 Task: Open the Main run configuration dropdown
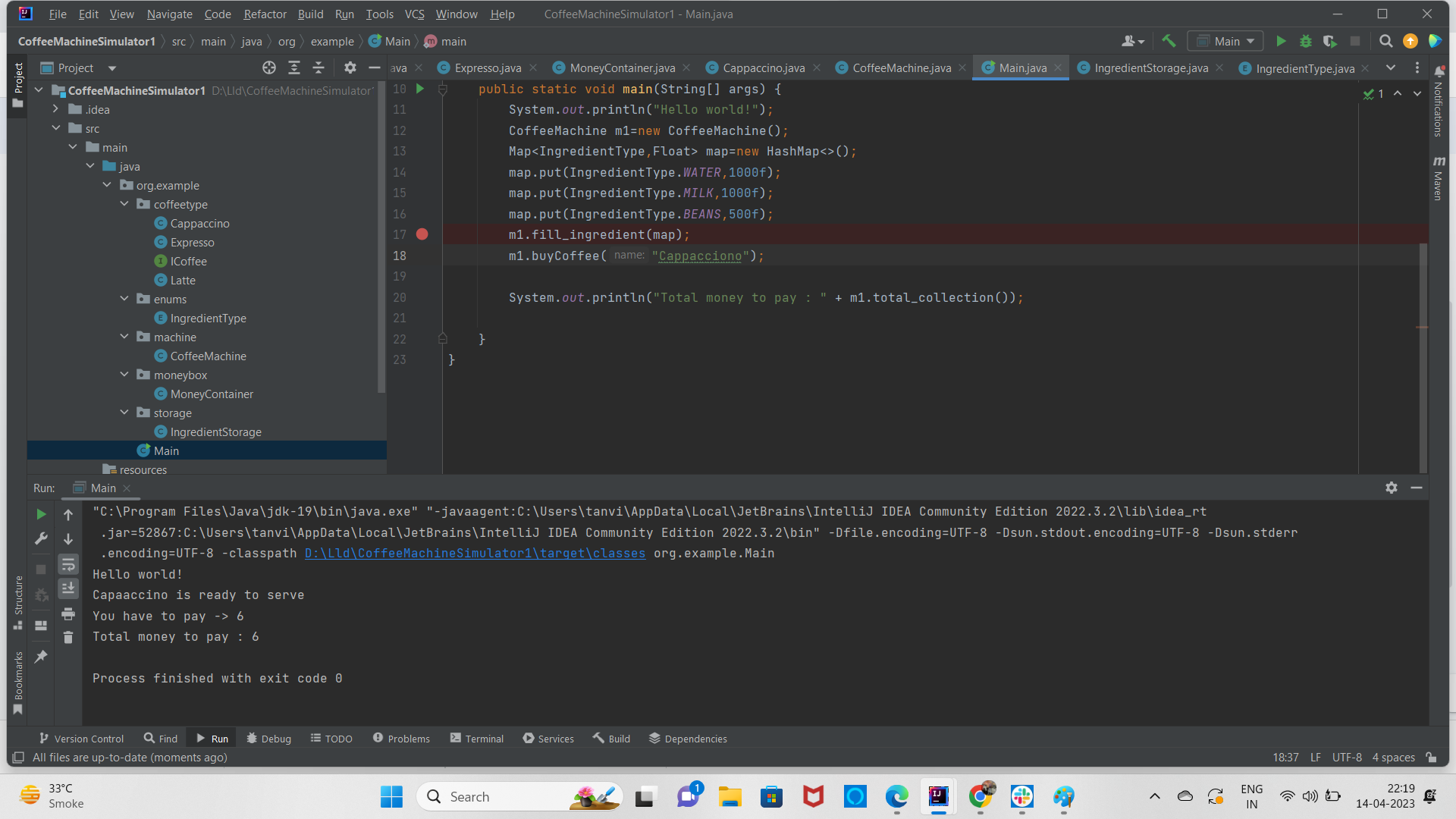coord(1225,42)
